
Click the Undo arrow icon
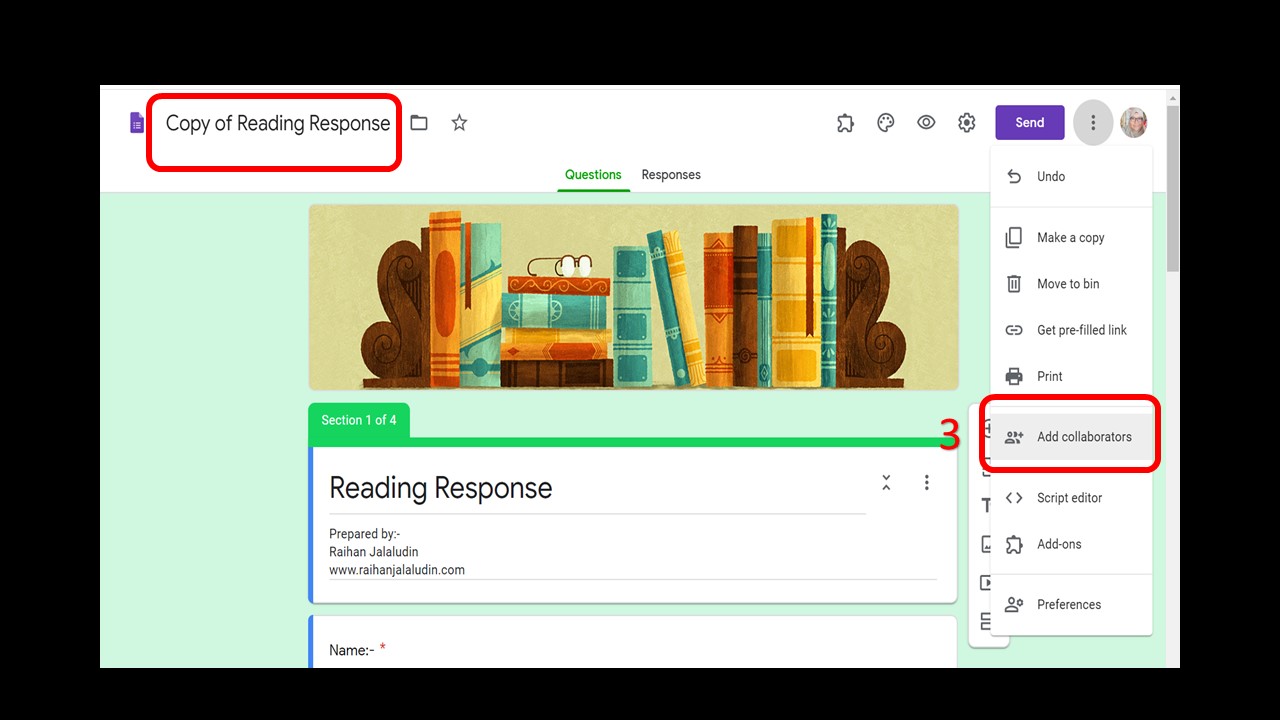click(1014, 176)
